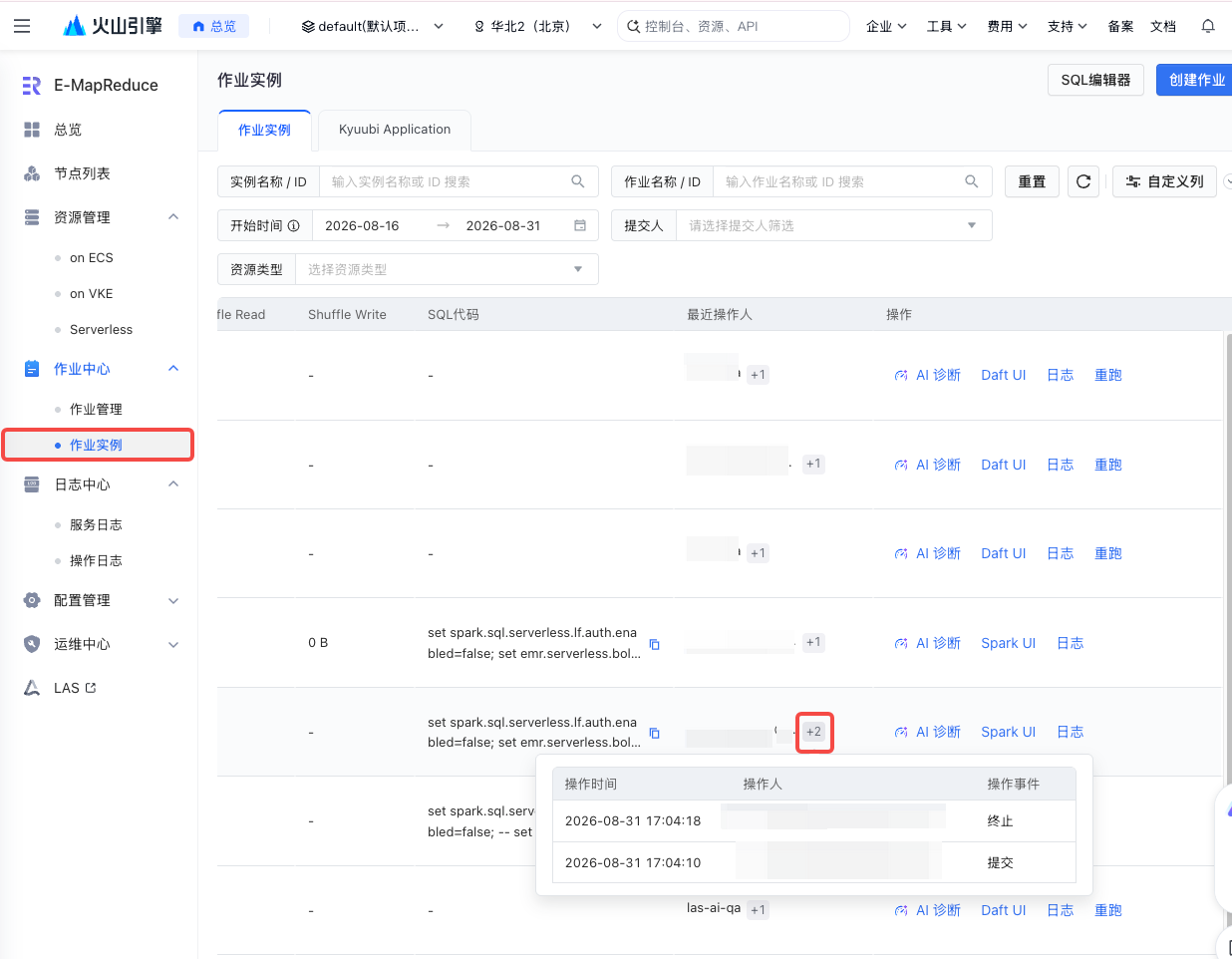Click the 创建作业 button

(1194, 80)
